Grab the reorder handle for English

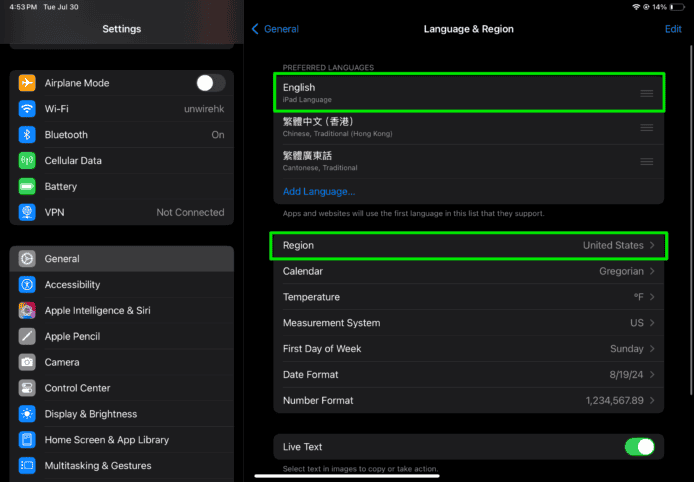tap(647, 93)
